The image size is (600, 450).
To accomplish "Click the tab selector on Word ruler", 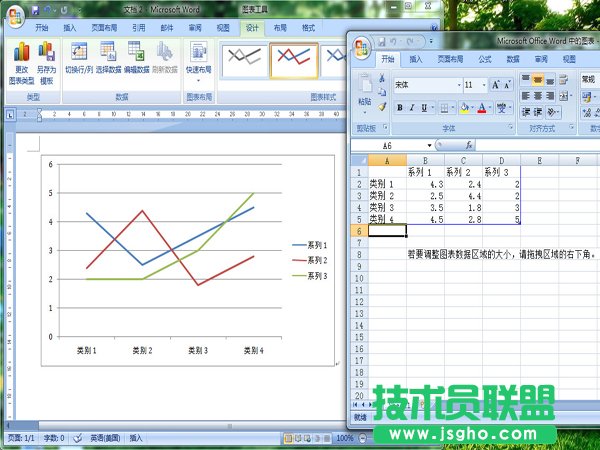I will click(10, 114).
